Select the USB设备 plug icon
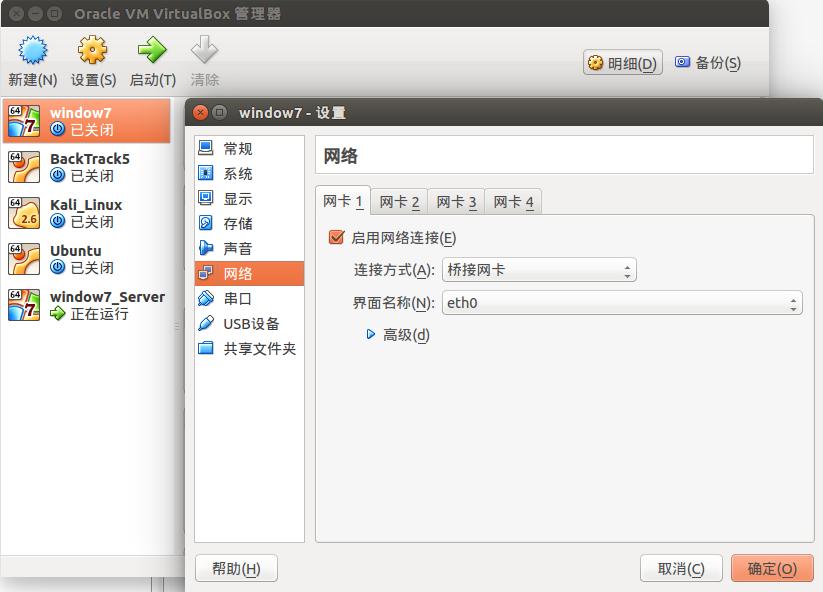This screenshot has height=592, width=823. 206,323
